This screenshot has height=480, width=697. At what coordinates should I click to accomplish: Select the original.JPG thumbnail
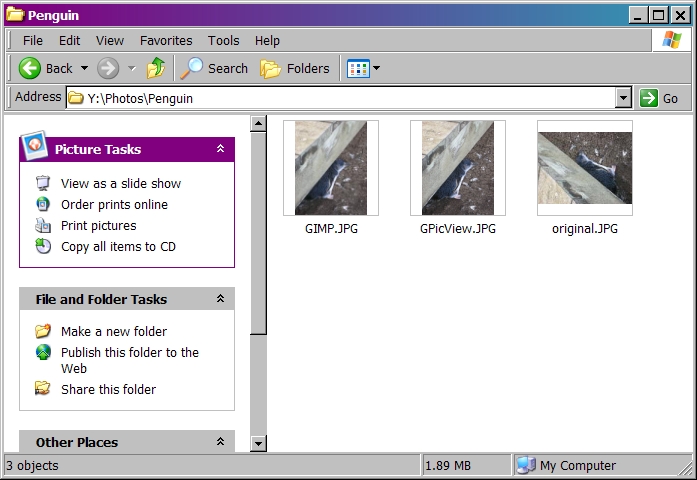click(585, 168)
